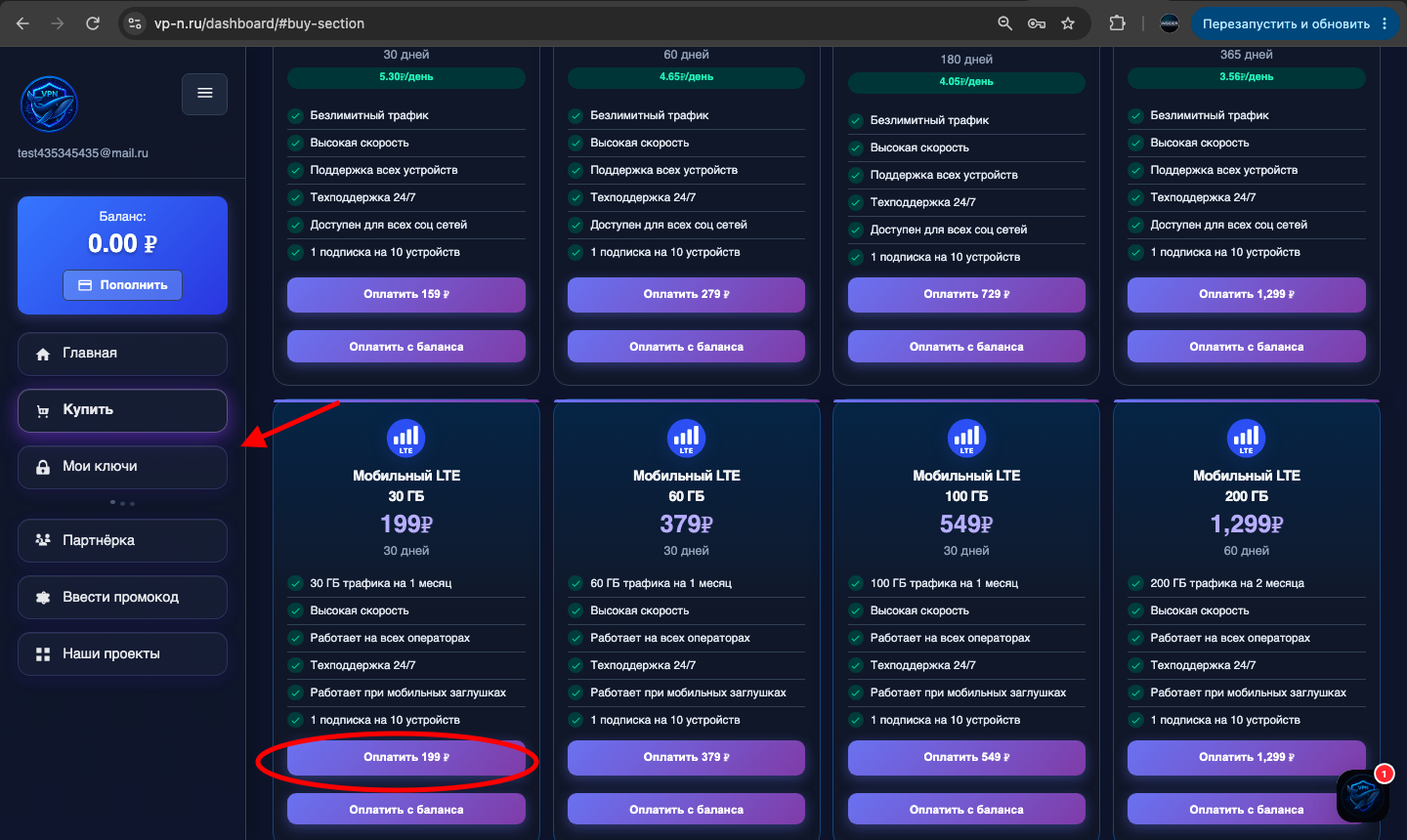Collapse the sidebar with the hamburger icon
Screen dimensions: 1407x840
[x=205, y=94]
